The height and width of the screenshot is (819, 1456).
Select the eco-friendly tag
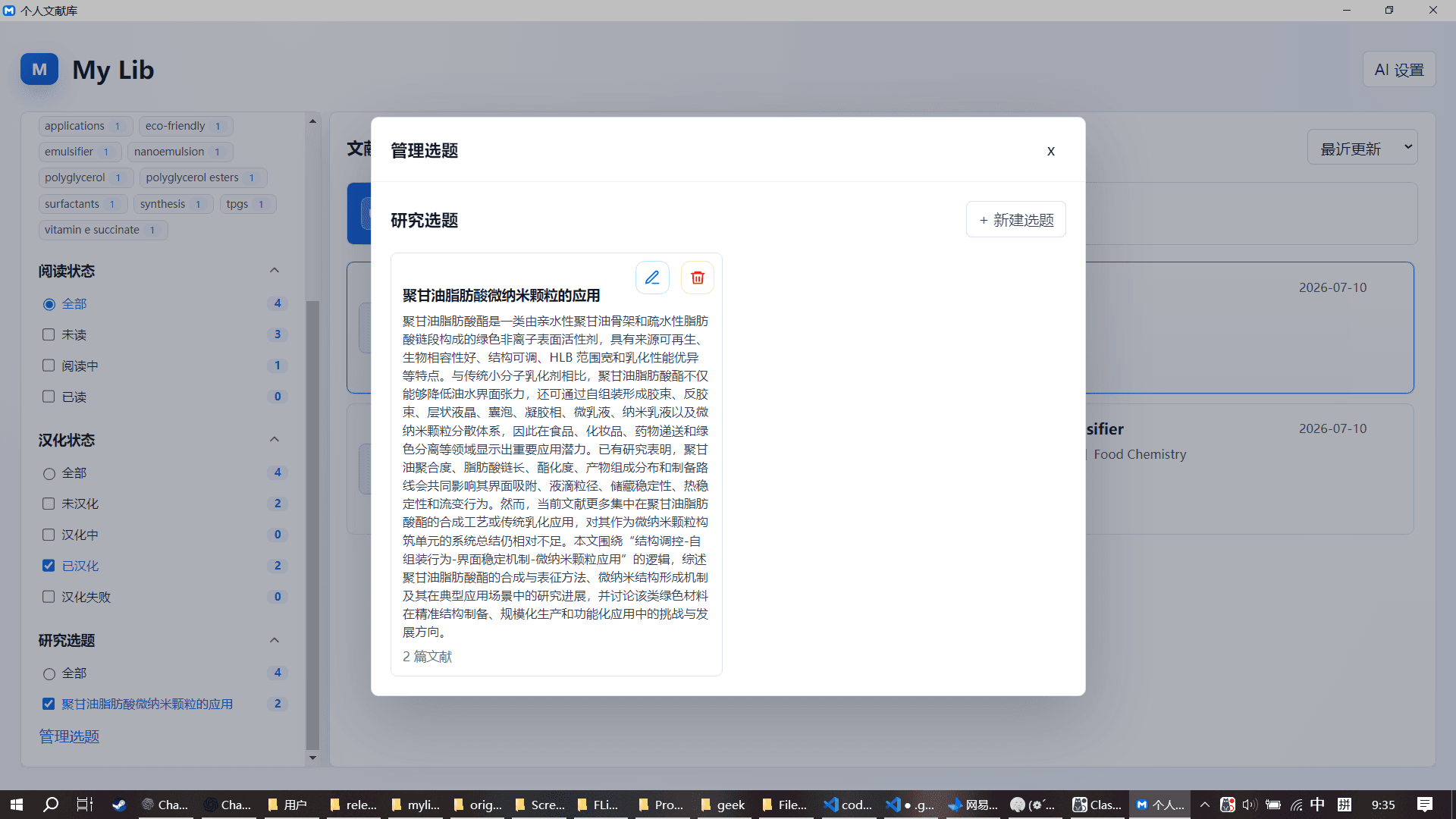(x=185, y=126)
